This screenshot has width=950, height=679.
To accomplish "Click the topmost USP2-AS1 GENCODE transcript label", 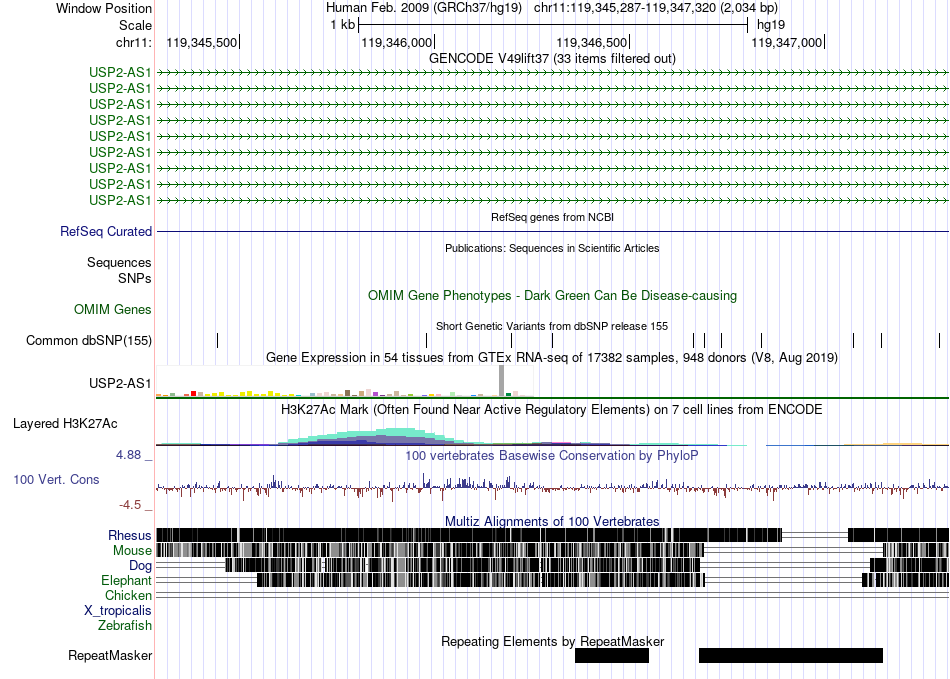I will pyautogui.click(x=120, y=72).
